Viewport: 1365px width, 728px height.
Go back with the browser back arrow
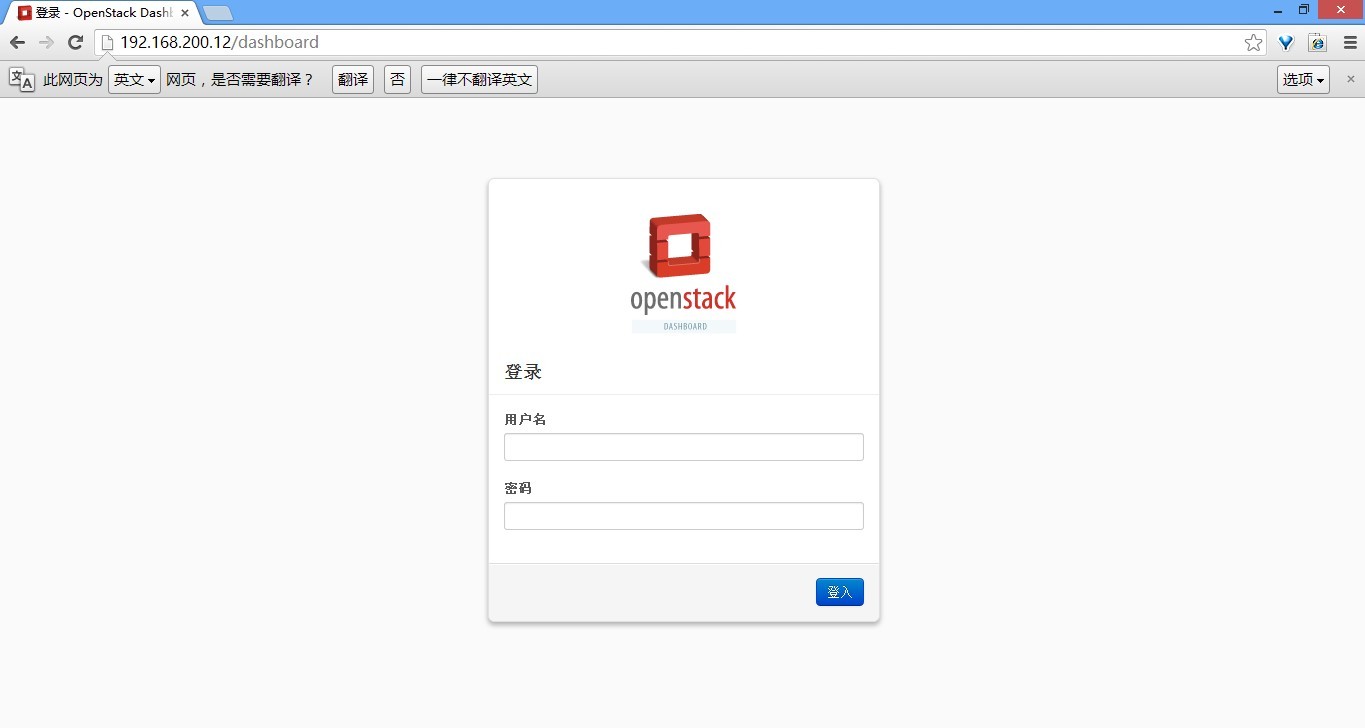click(x=17, y=42)
